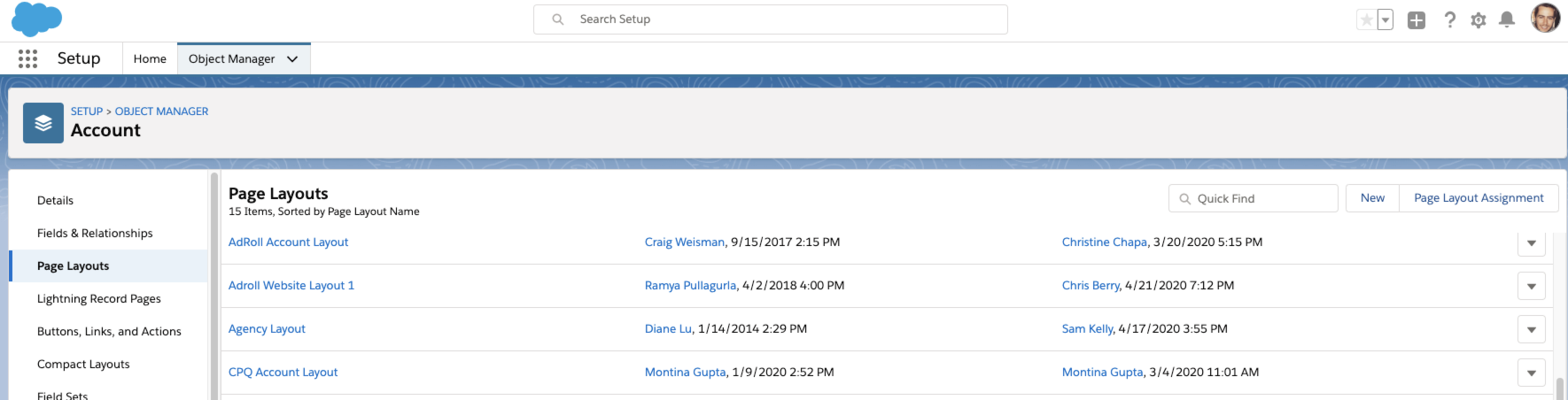The height and width of the screenshot is (400, 1568).
Task: Click the New page layout button
Action: click(x=1372, y=198)
